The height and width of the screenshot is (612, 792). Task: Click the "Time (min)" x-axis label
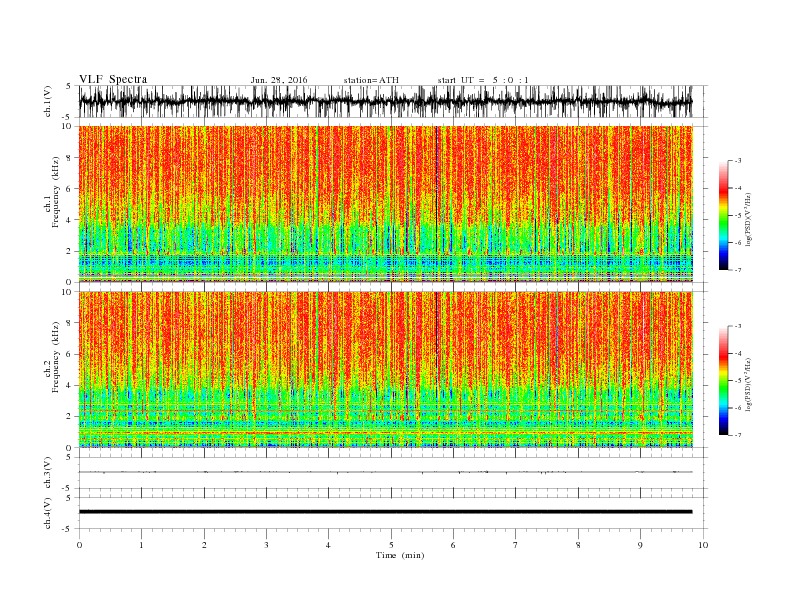pos(400,555)
